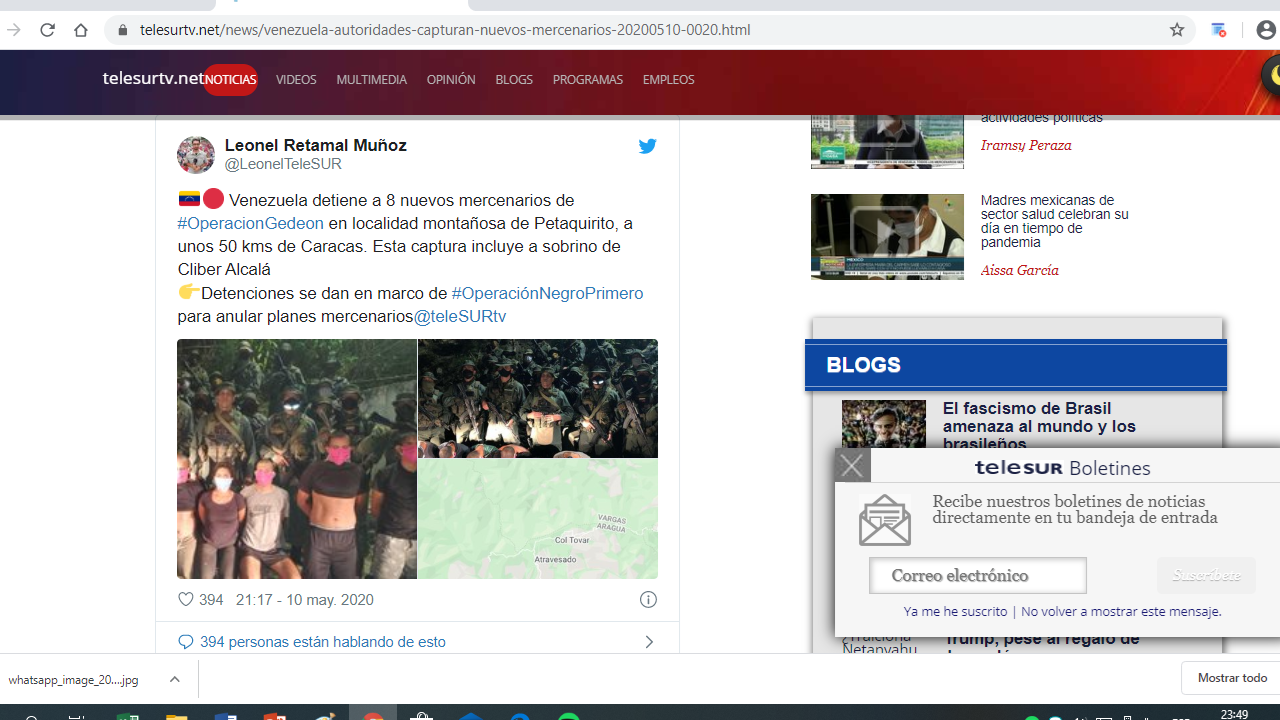Open the EMPLEOS menu item
Viewport: 1280px width, 720px height.
pos(668,80)
